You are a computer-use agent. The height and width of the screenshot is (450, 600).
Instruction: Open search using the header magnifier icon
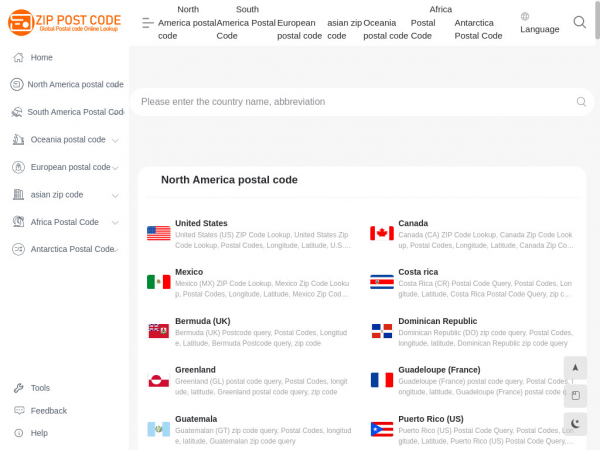pos(580,22)
